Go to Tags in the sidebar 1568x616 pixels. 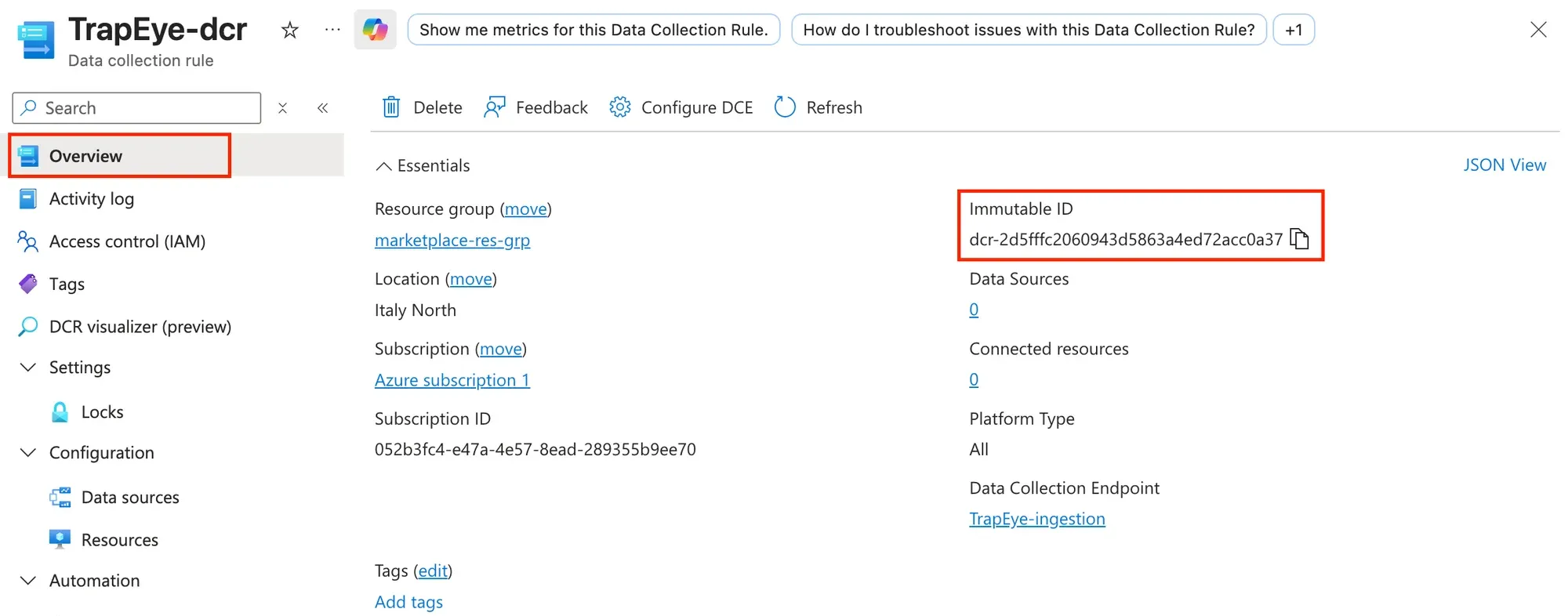click(x=67, y=284)
